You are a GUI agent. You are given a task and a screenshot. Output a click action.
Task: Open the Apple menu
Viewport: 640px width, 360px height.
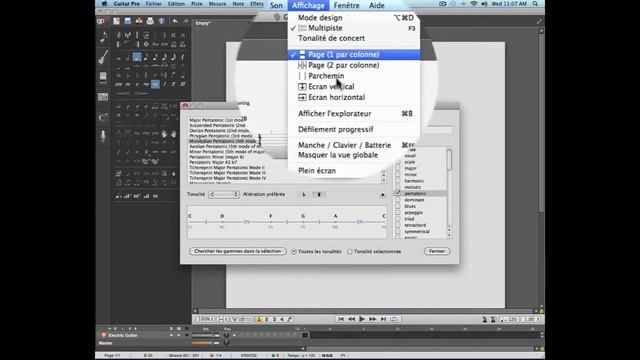[x=104, y=4]
